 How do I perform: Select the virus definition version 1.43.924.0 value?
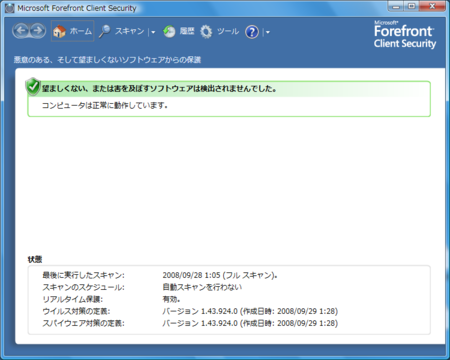[250, 311]
